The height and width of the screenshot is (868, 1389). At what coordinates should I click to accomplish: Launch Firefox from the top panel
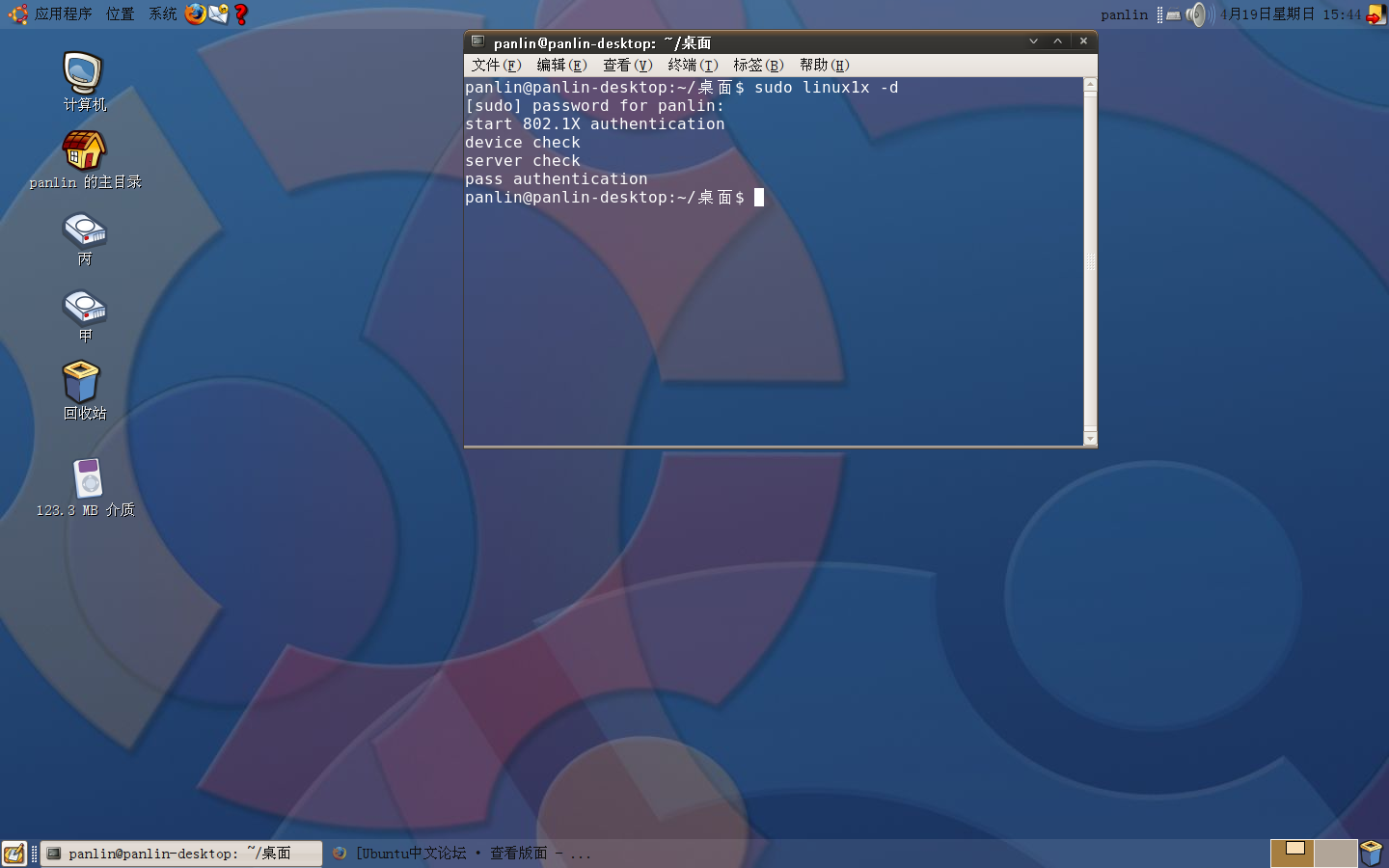[196, 14]
